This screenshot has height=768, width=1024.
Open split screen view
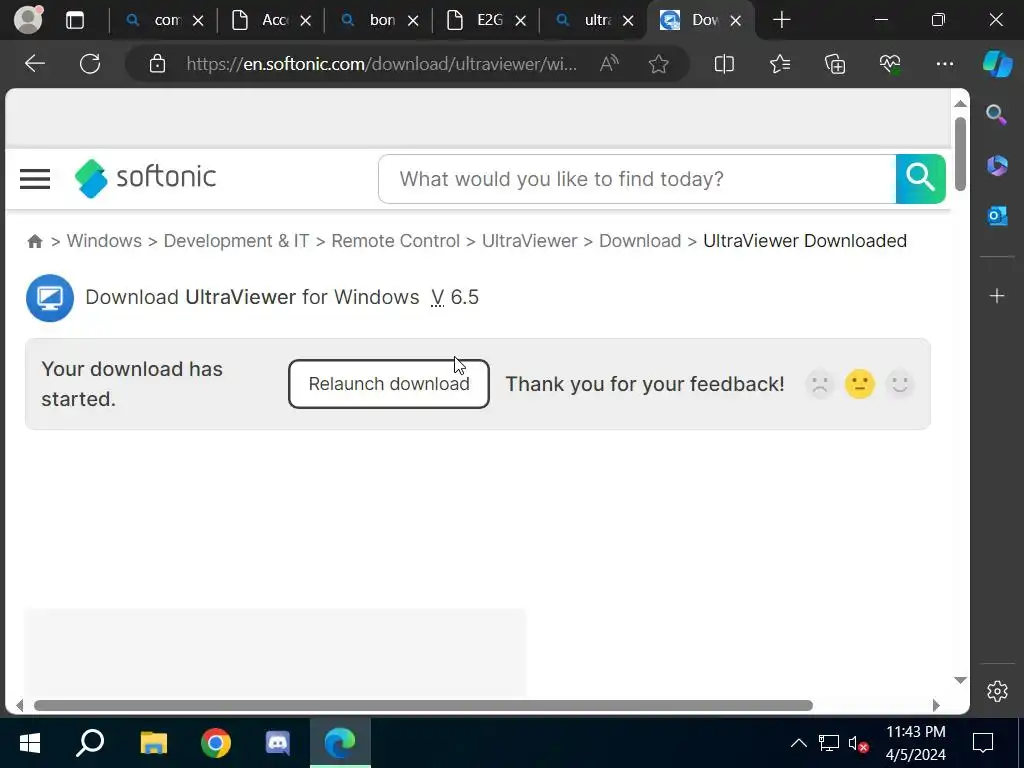tap(724, 63)
